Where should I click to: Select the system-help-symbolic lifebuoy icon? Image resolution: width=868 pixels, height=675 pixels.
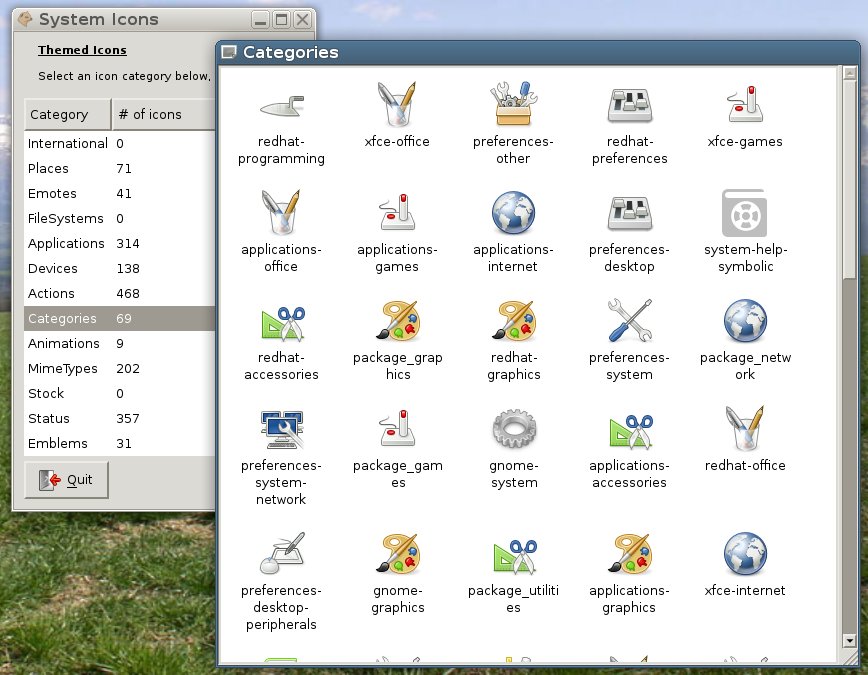[x=744, y=212]
